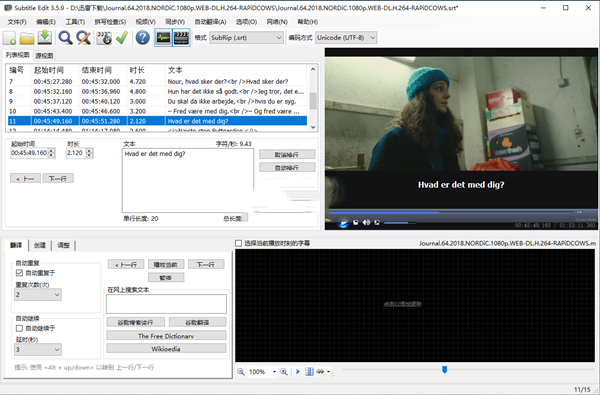This screenshot has height=395, width=600.
Task: Toggle fullscreen icon in video player
Action: 377,222
